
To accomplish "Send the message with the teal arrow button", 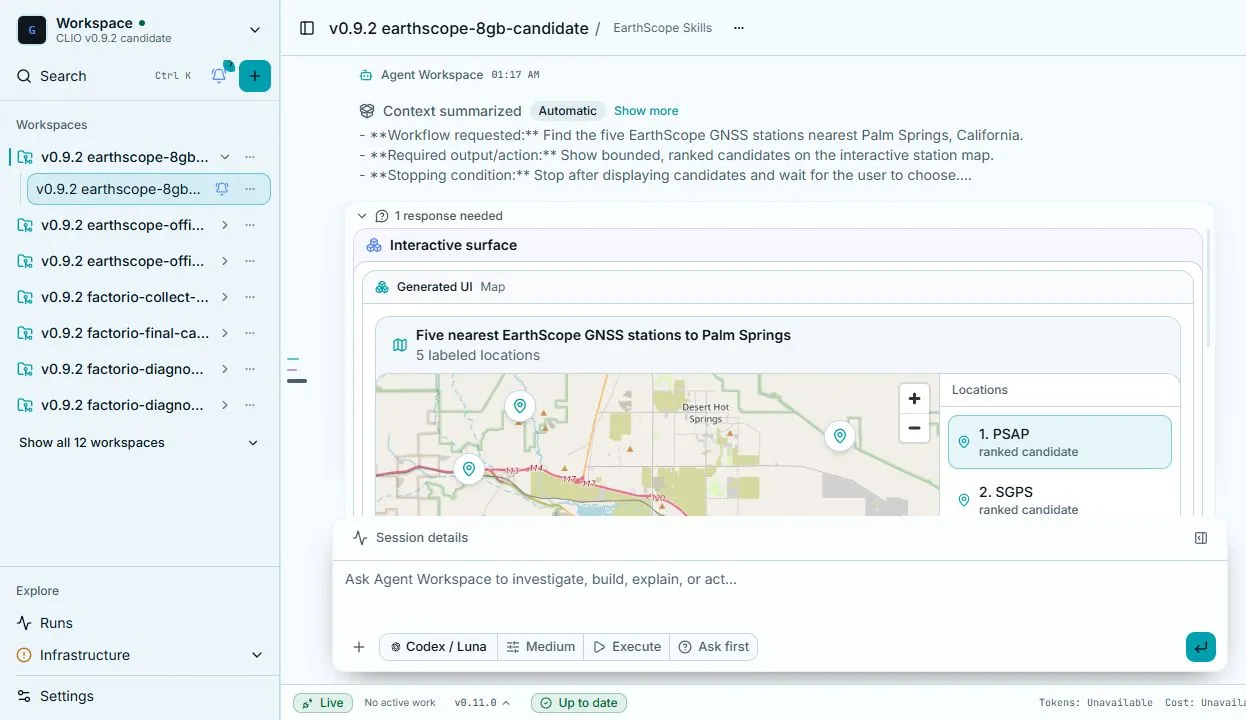I will [1201, 647].
